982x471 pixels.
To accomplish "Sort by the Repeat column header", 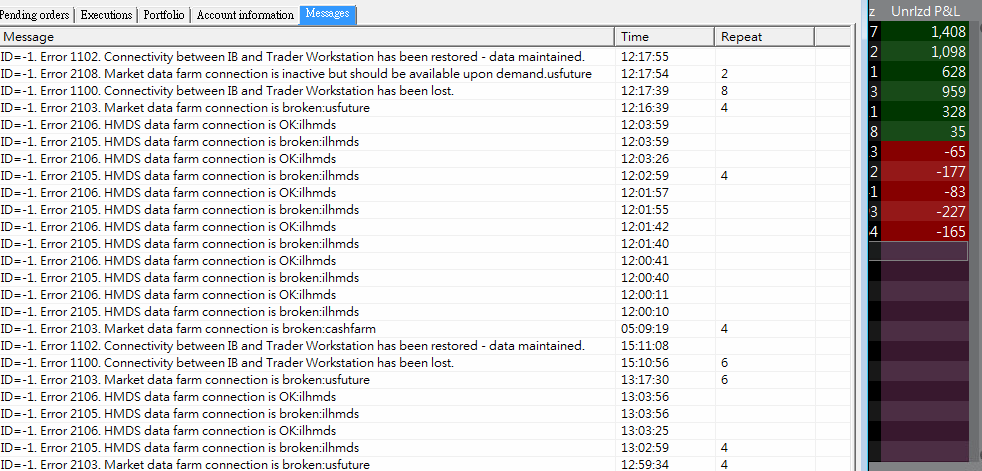I will click(x=765, y=37).
